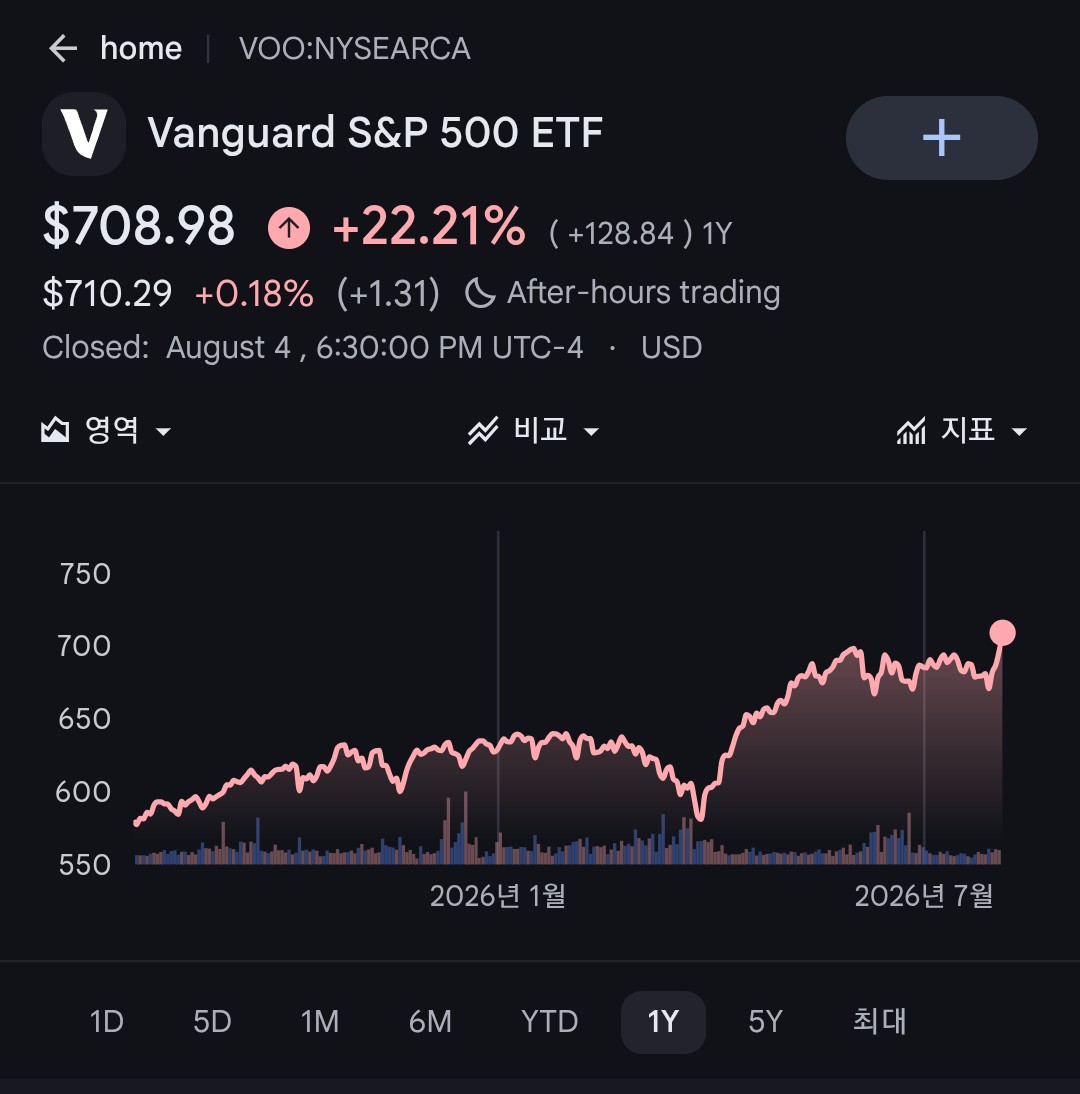Click the after-hours moon icon

[x=480, y=293]
